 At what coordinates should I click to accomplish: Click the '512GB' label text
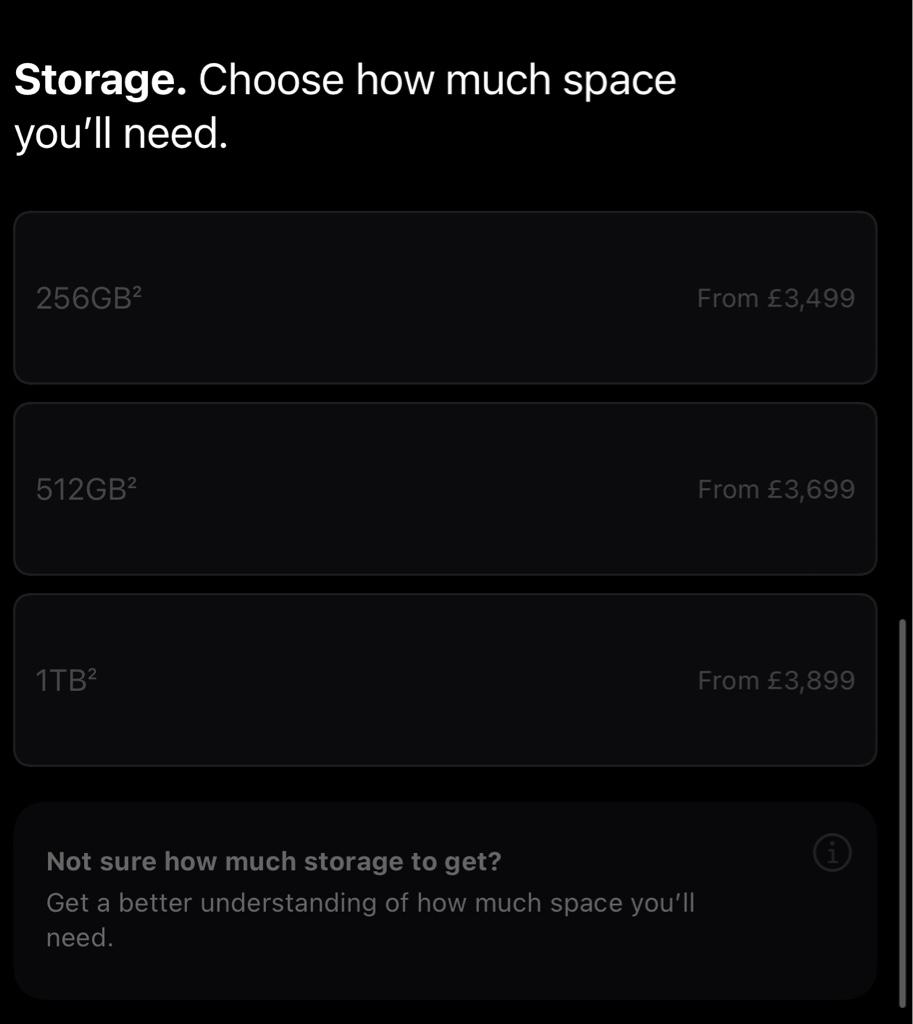click(x=80, y=490)
